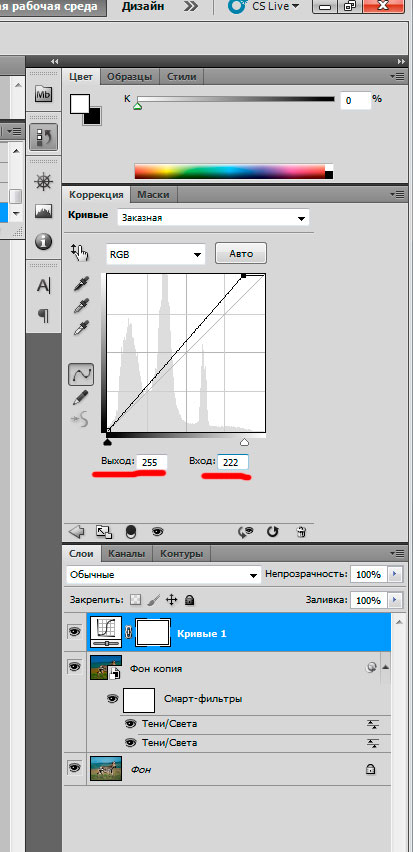Open the Character panel icon
This screenshot has width=413, height=852.
(43, 285)
